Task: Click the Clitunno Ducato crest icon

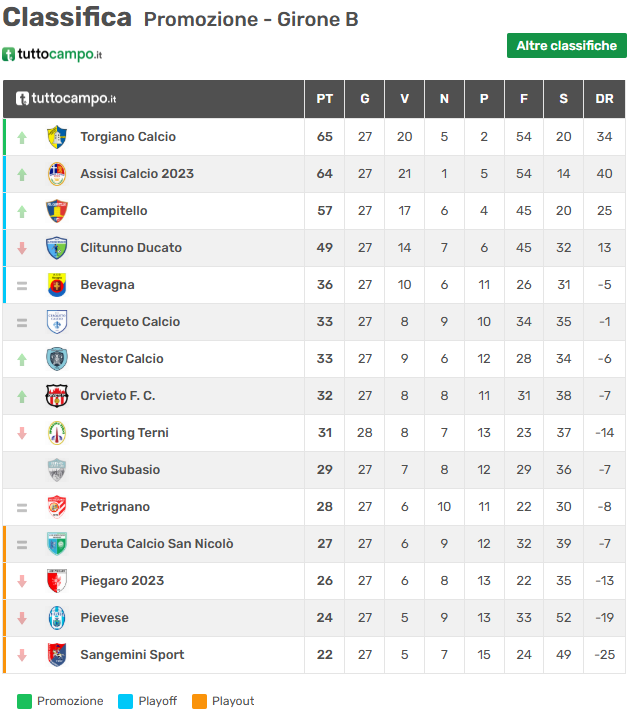Action: 57,248
